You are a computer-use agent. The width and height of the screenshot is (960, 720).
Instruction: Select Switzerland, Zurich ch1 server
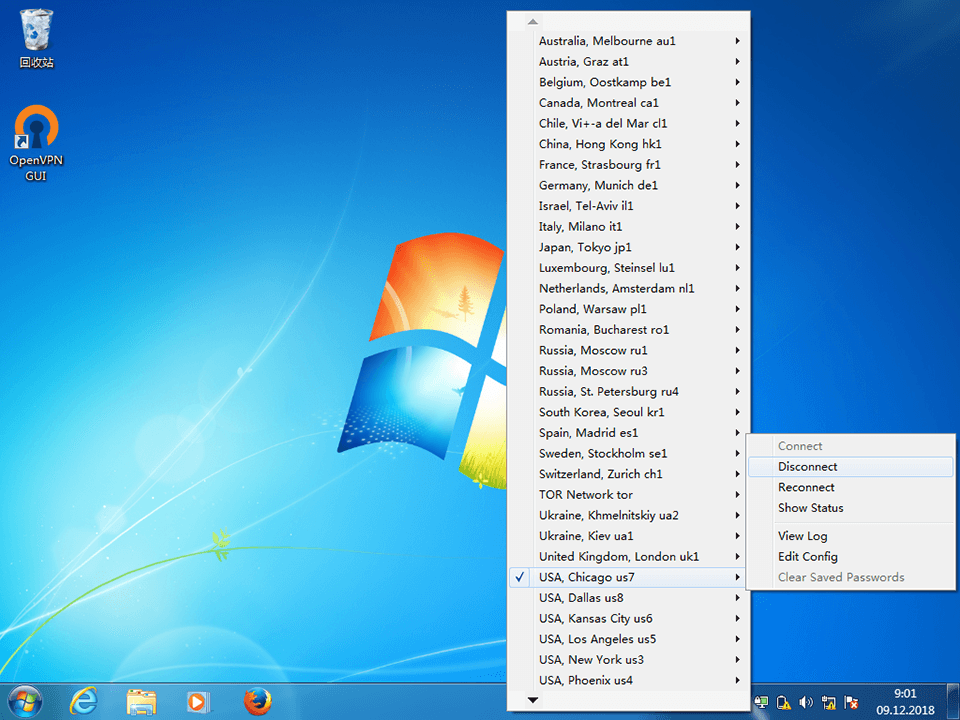pyautogui.click(x=628, y=474)
